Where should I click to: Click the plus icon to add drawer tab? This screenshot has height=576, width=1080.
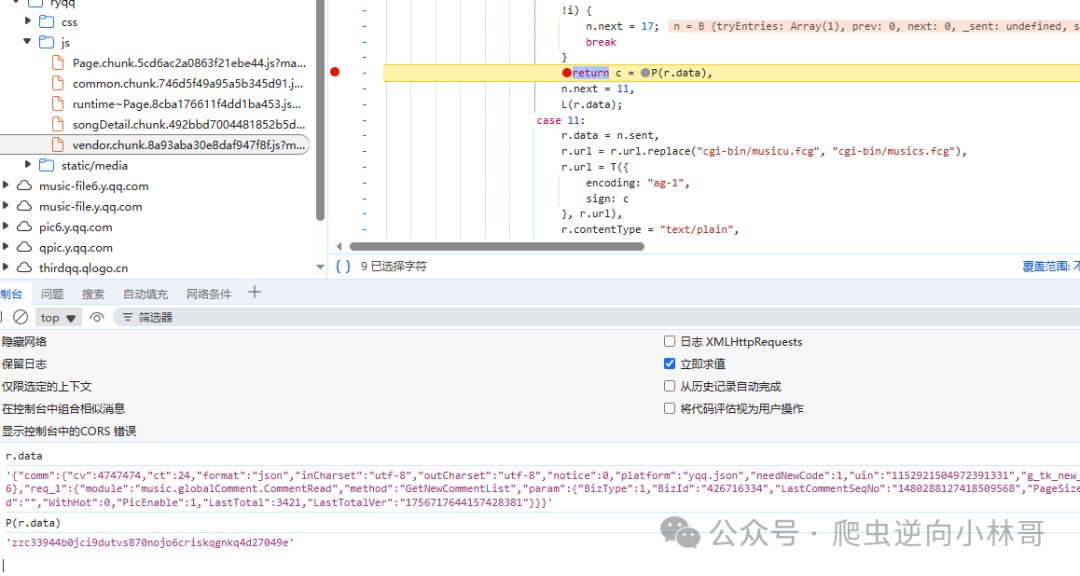pyautogui.click(x=254, y=292)
